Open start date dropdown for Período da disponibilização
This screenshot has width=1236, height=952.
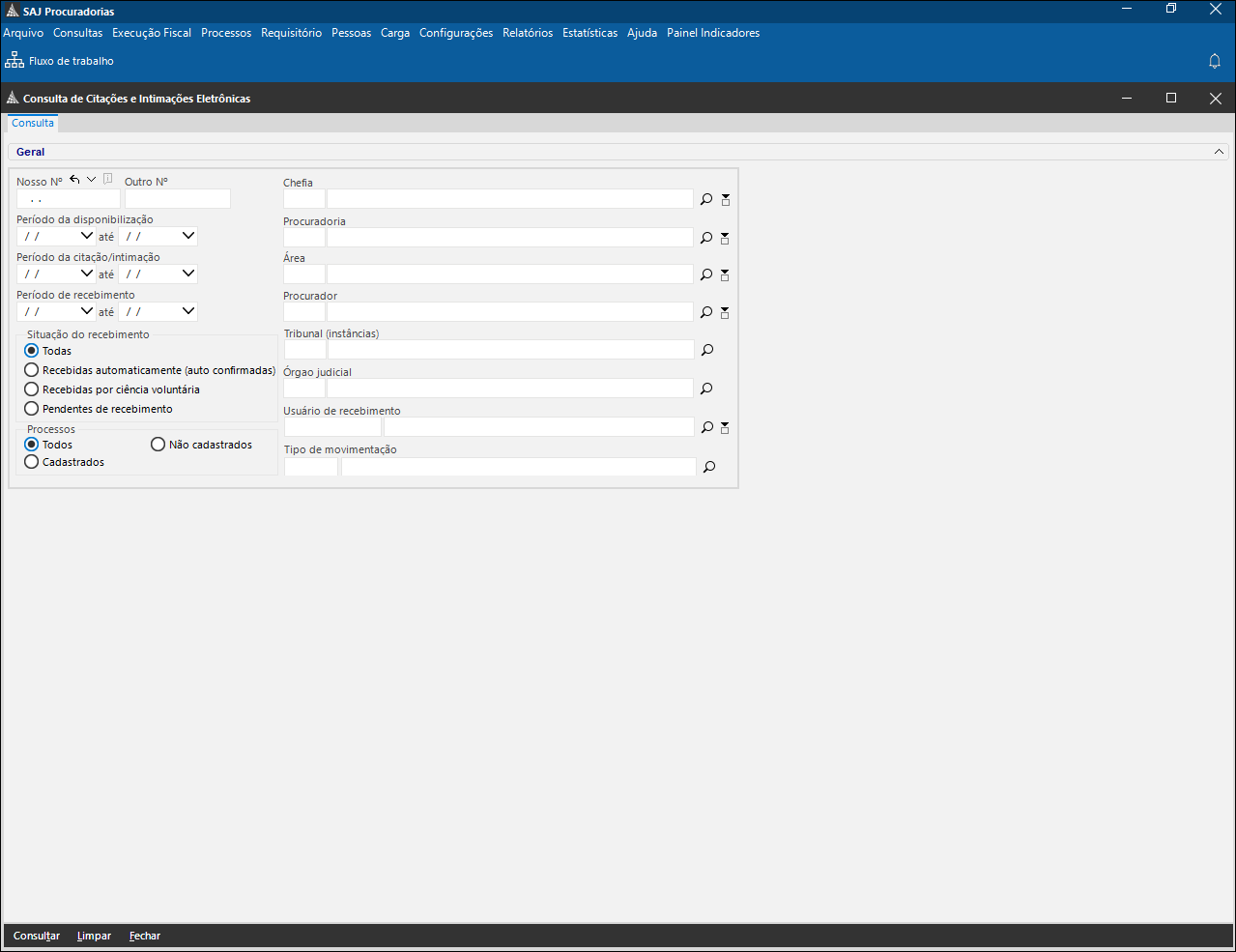pos(87,236)
